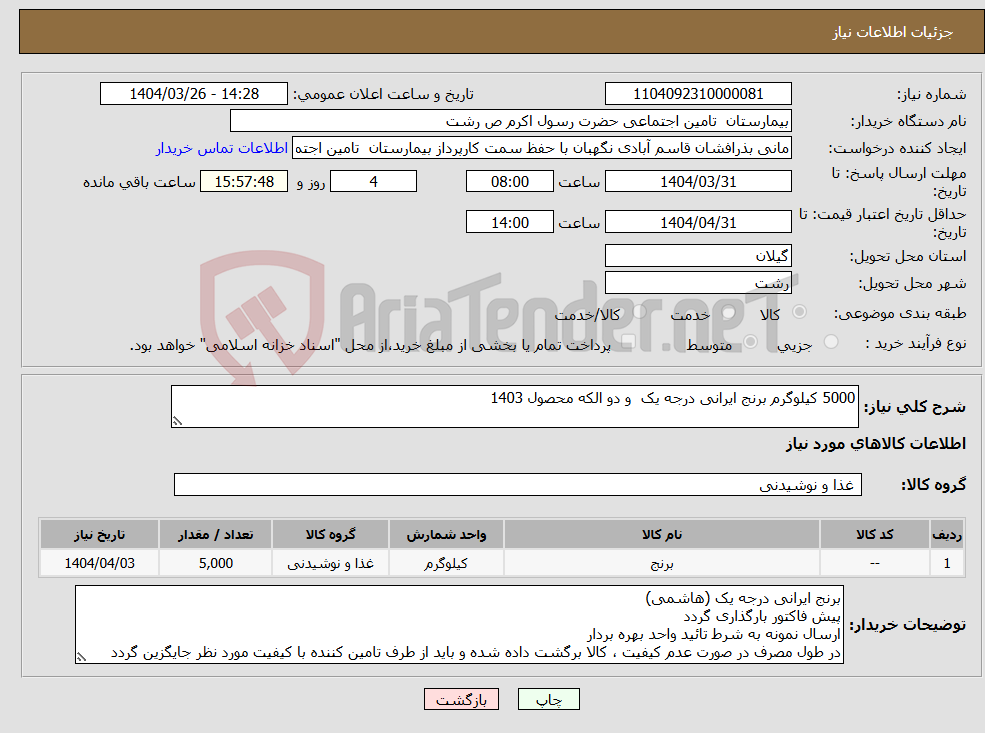Click the resize handle of buyer notes area
Screen dimensions: 985x733
[81, 657]
